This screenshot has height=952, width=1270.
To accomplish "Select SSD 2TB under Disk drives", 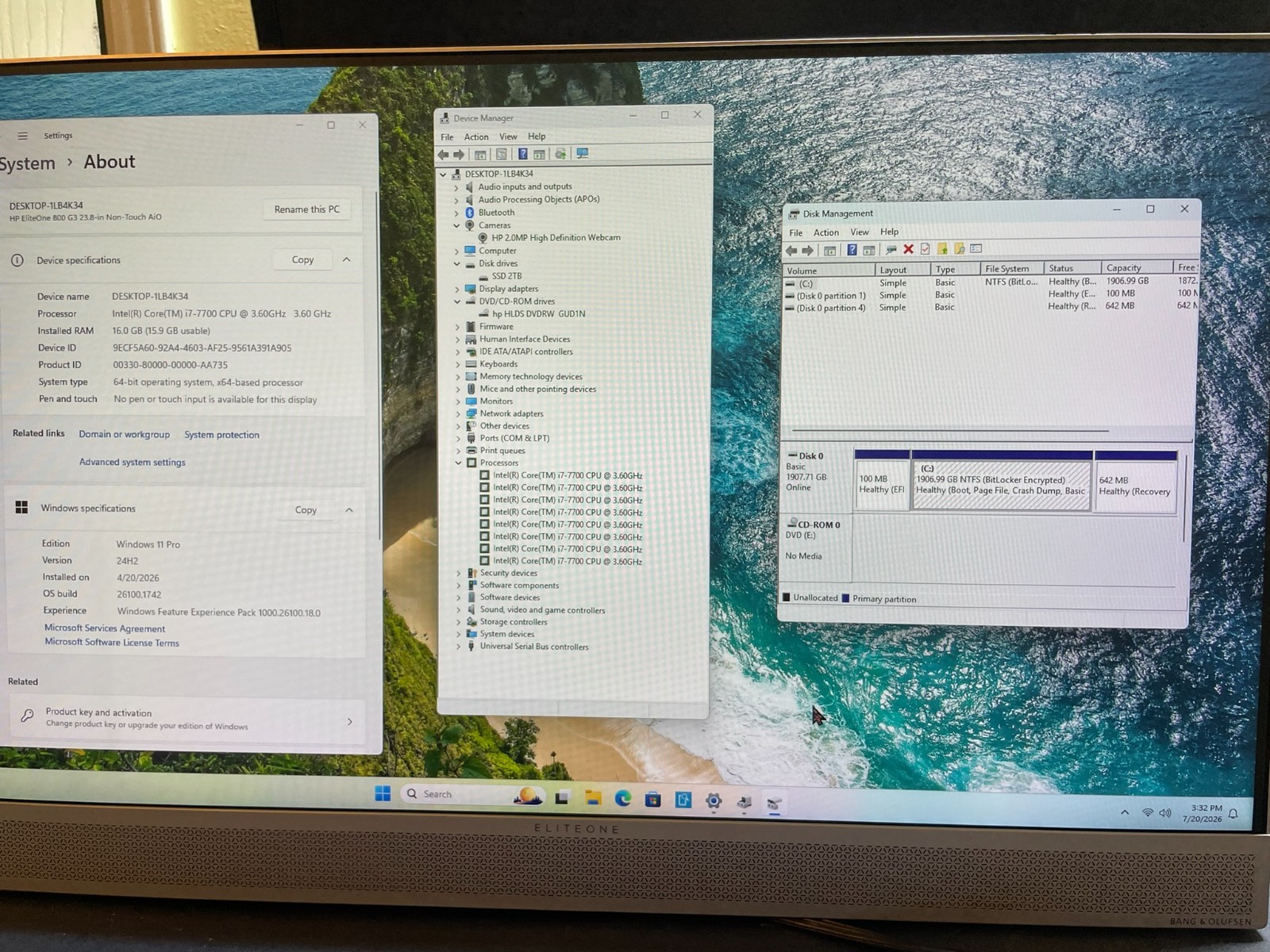I will (506, 276).
